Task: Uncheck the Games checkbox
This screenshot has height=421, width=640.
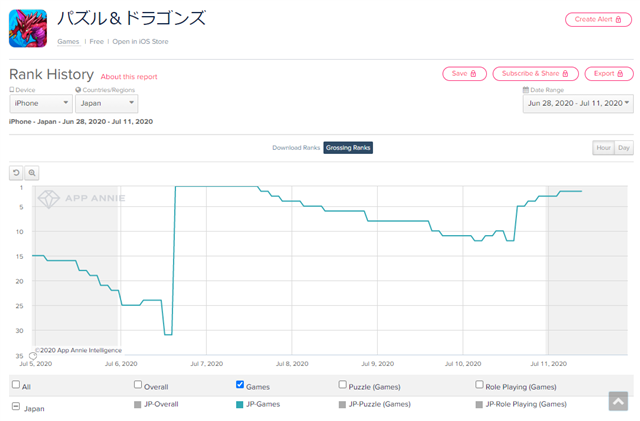Action: (240, 385)
